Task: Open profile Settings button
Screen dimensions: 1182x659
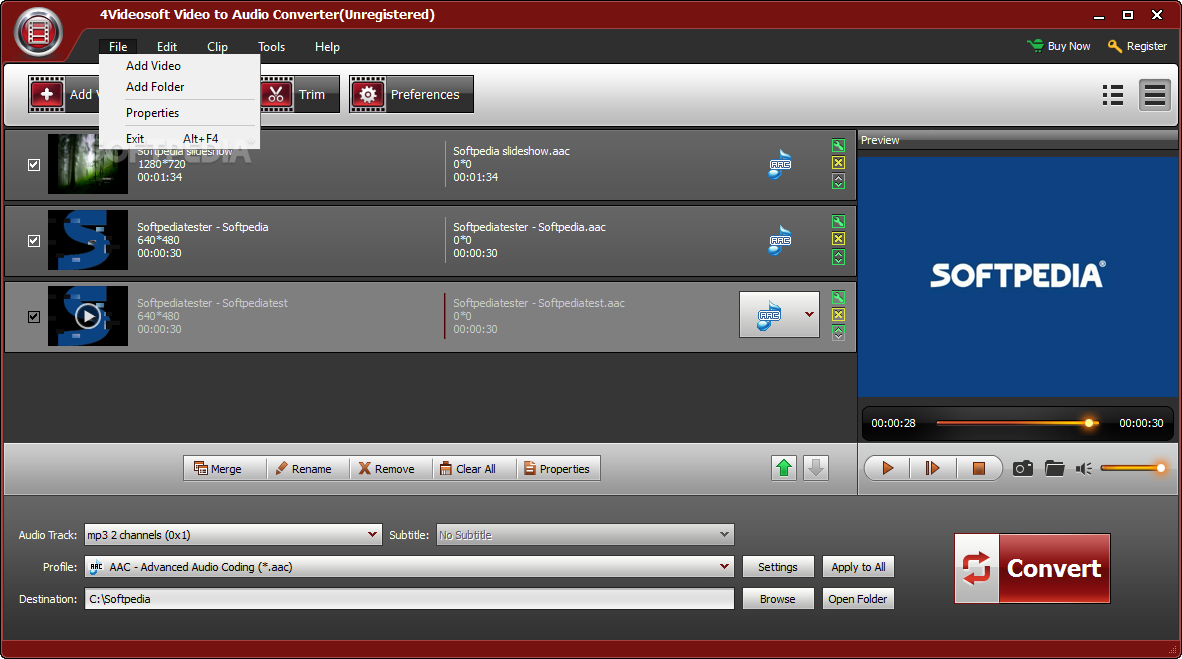Action: coord(778,567)
